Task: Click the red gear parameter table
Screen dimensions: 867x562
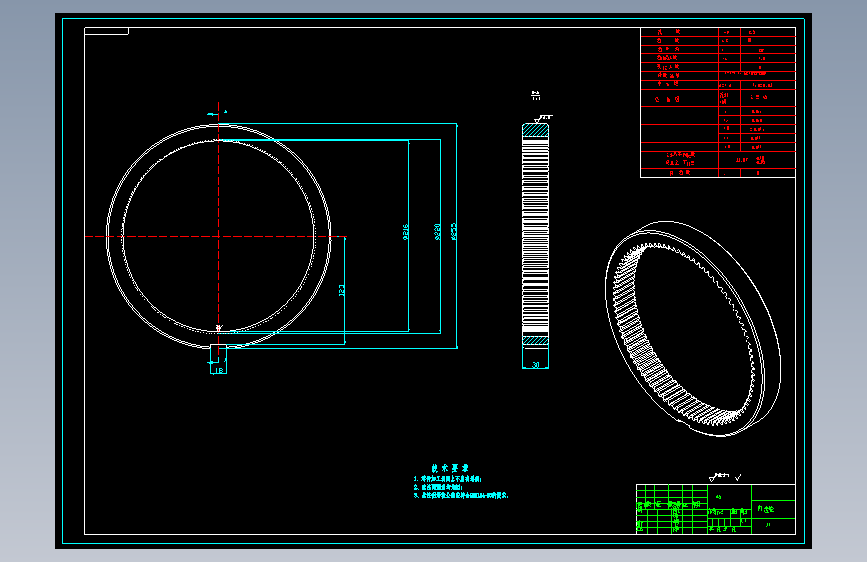Action: pos(718,102)
